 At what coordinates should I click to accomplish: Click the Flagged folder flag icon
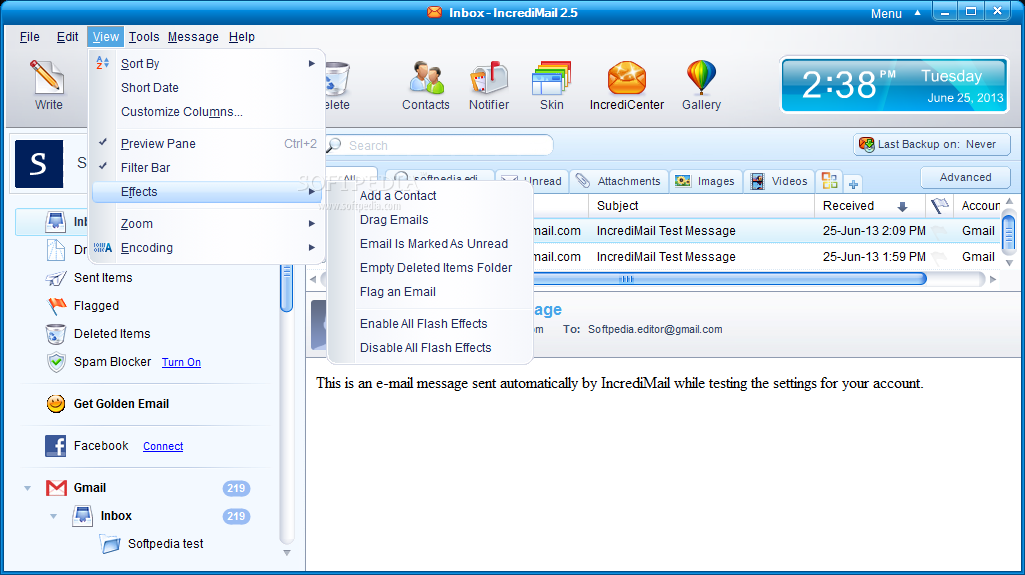tap(57, 306)
